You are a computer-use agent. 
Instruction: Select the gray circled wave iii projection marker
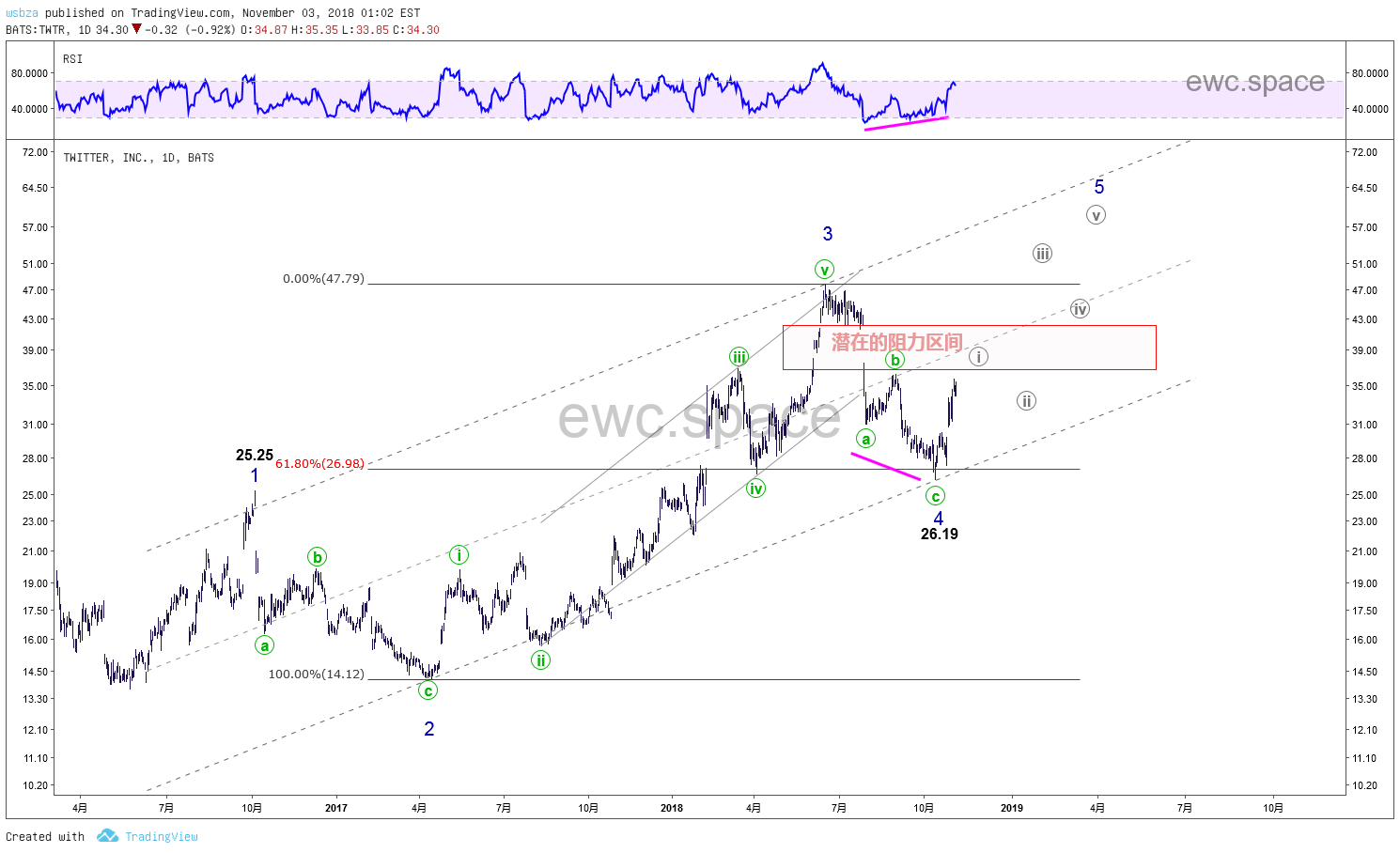(1042, 254)
